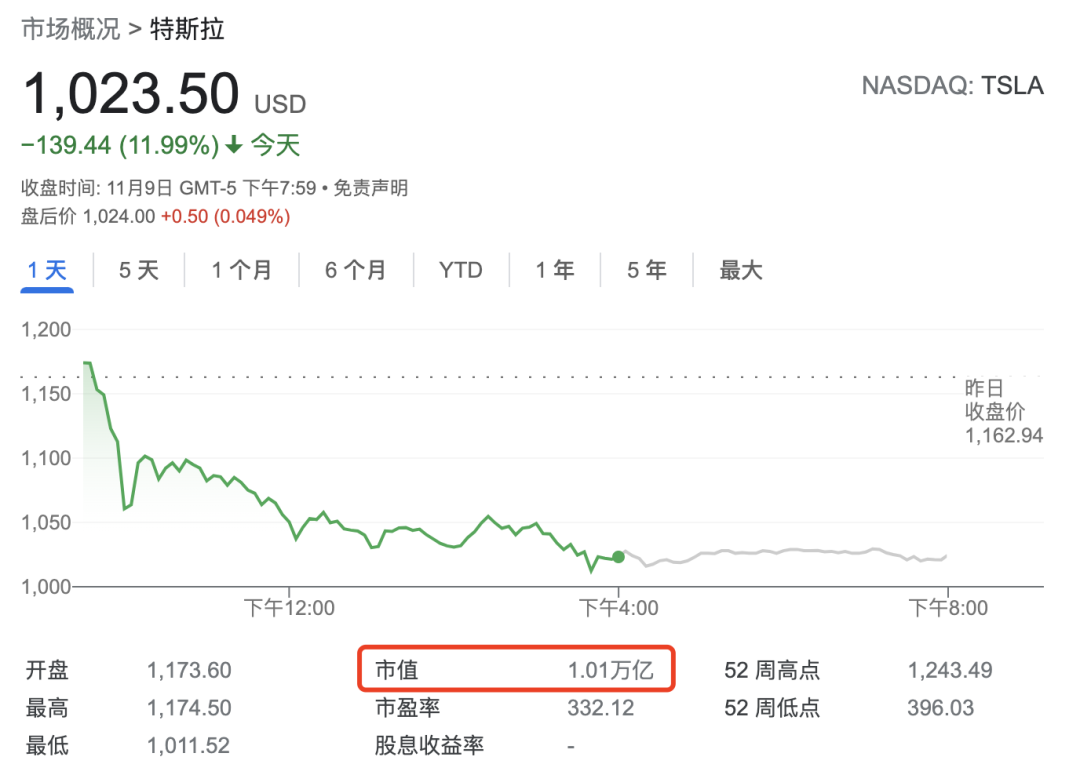Click the NASDAQ: TSLA ticker label
The height and width of the screenshot is (775, 1080).
pyautogui.click(x=952, y=86)
